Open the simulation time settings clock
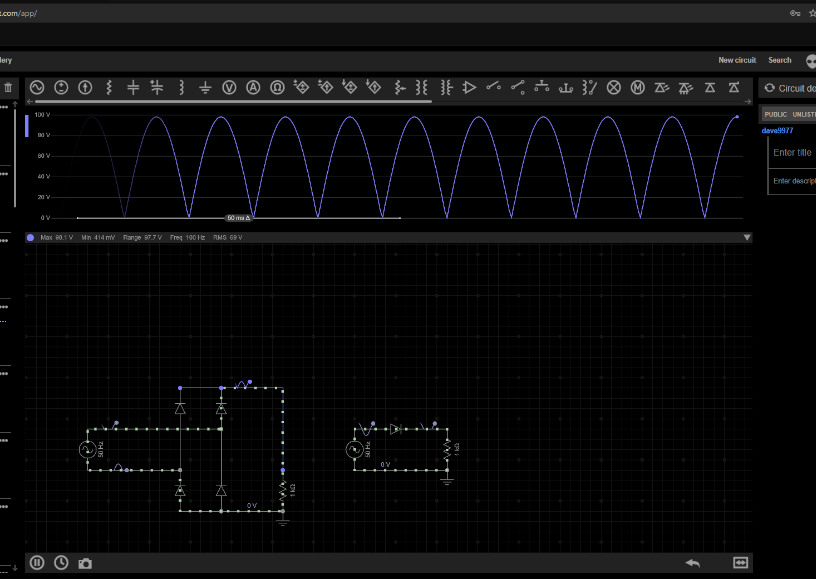This screenshot has height=582, width=816. [x=61, y=563]
